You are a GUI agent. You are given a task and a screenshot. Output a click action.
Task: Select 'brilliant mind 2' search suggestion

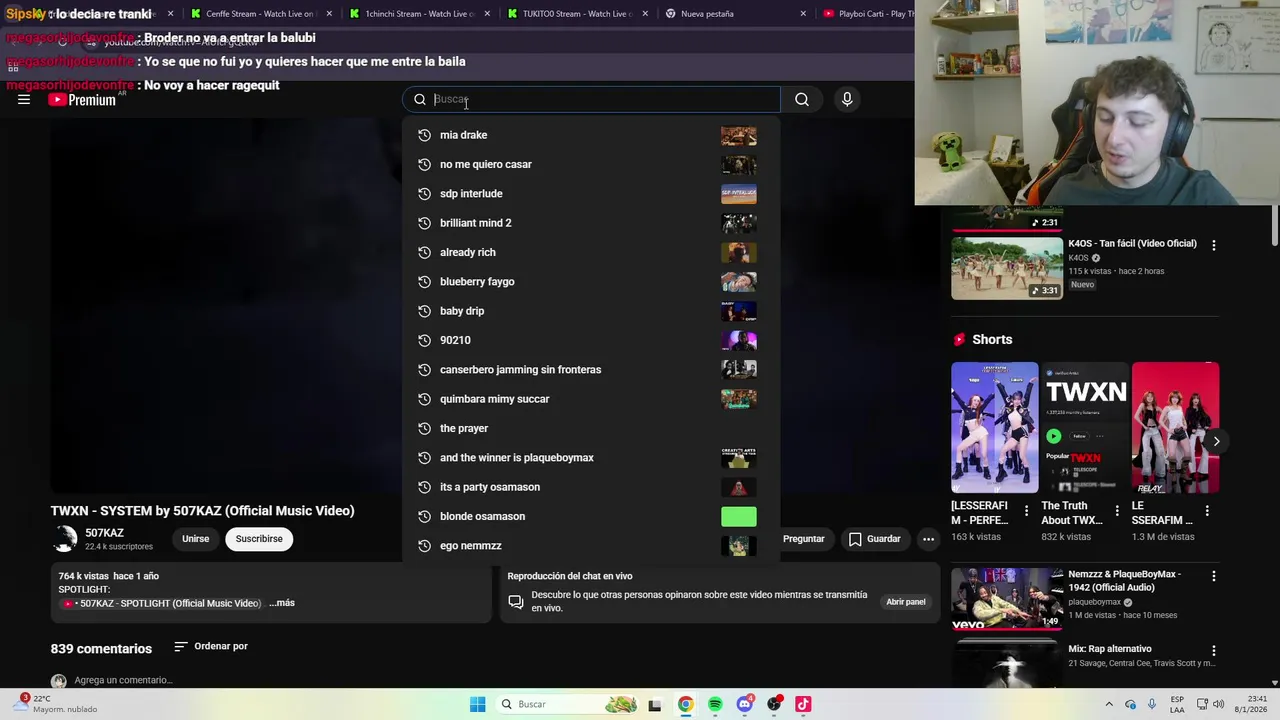[x=591, y=223]
